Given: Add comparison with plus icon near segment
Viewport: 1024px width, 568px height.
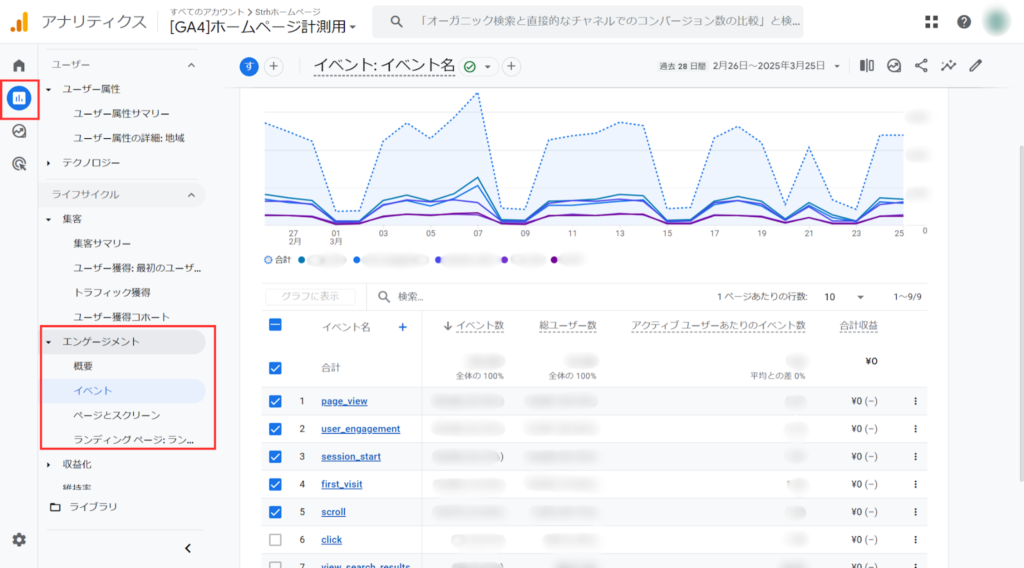Looking at the screenshot, I should 274,67.
